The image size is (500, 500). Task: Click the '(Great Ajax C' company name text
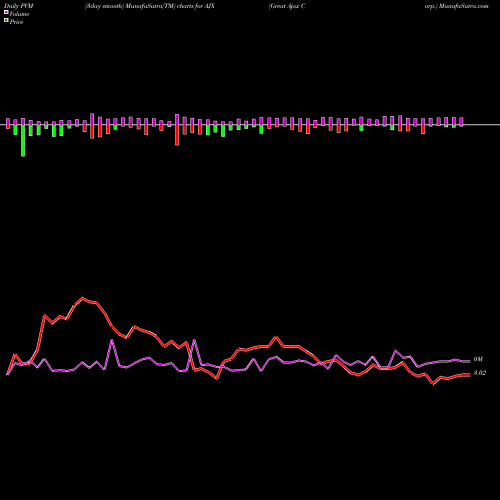coord(287,6)
